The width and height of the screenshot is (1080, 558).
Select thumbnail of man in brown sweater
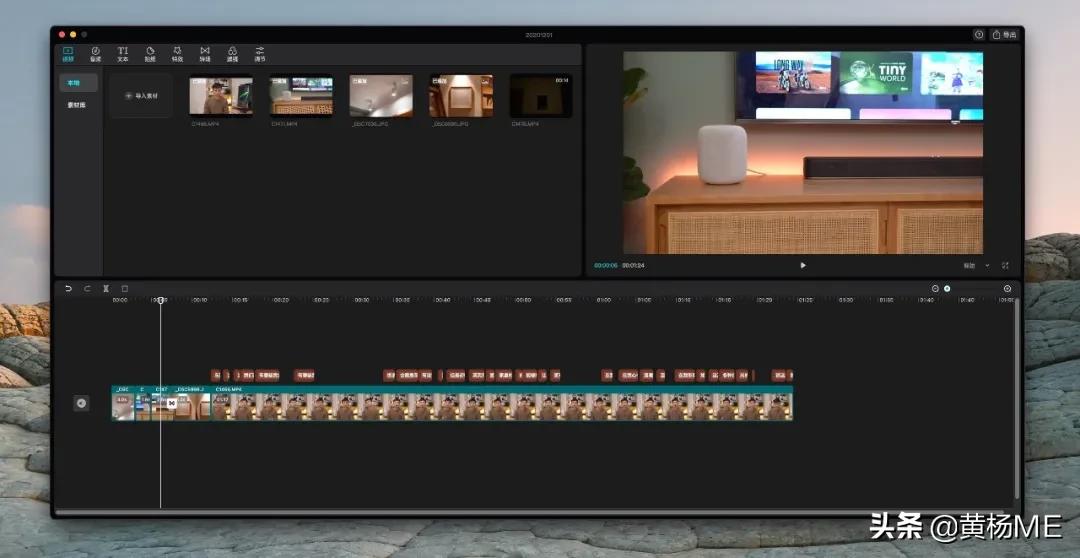coord(221,96)
